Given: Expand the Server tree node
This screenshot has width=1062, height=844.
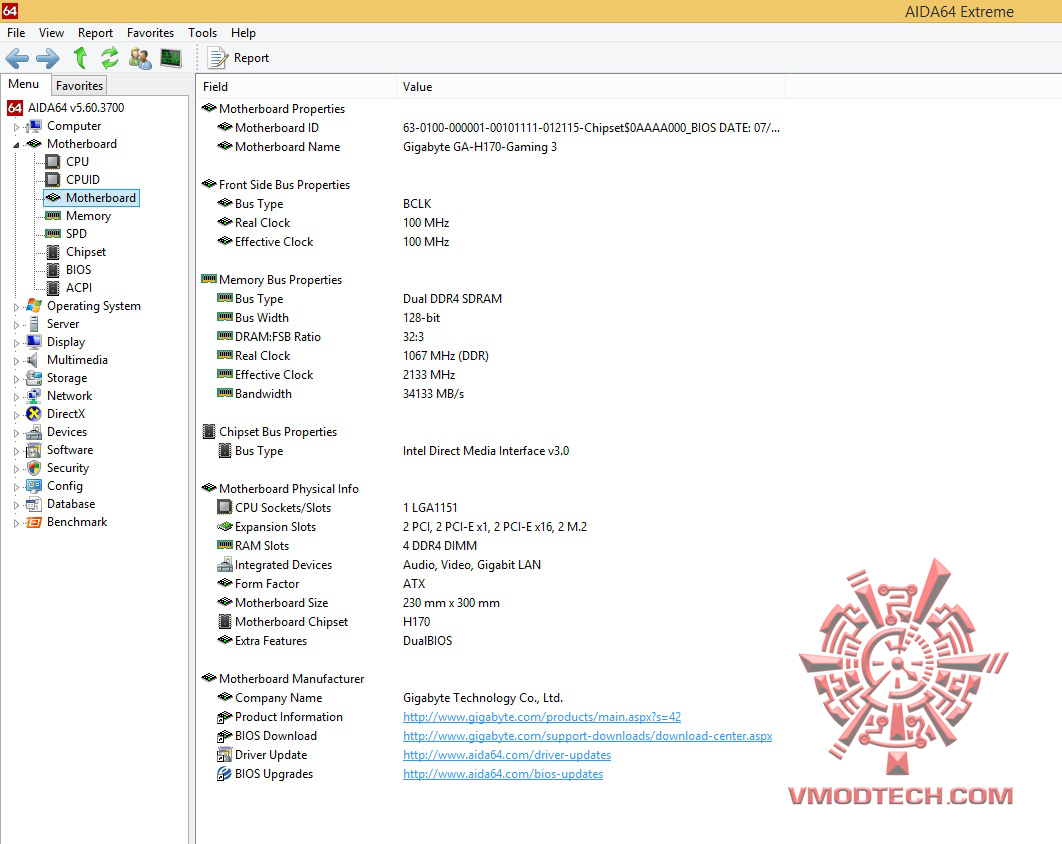Looking at the screenshot, I should click(16, 324).
